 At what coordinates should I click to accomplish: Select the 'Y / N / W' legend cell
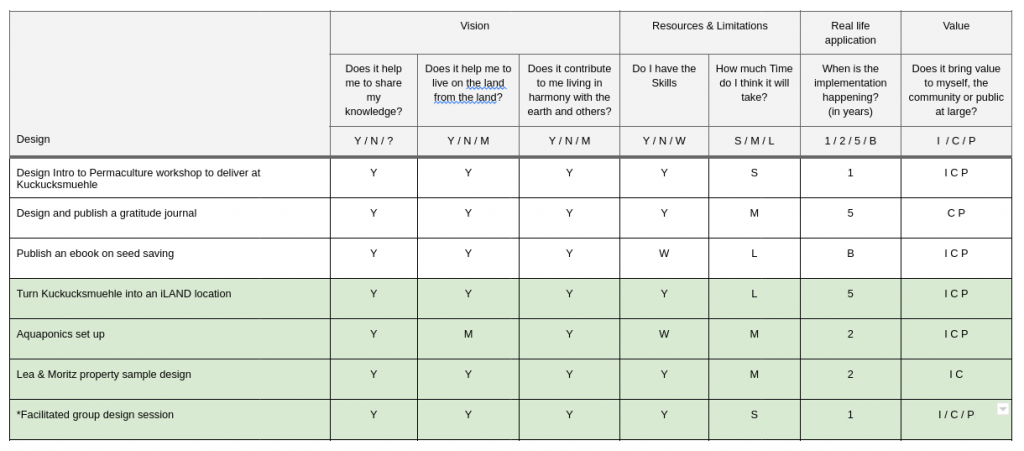[x=663, y=141]
